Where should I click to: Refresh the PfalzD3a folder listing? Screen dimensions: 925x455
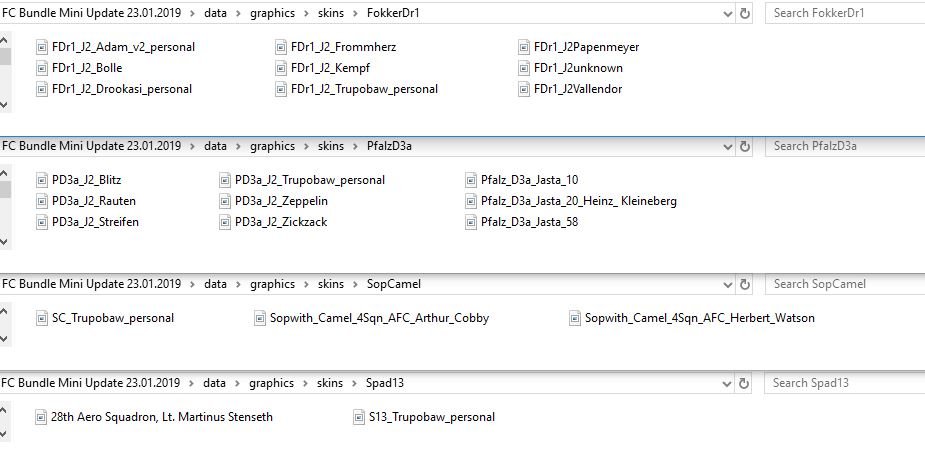tap(745, 146)
